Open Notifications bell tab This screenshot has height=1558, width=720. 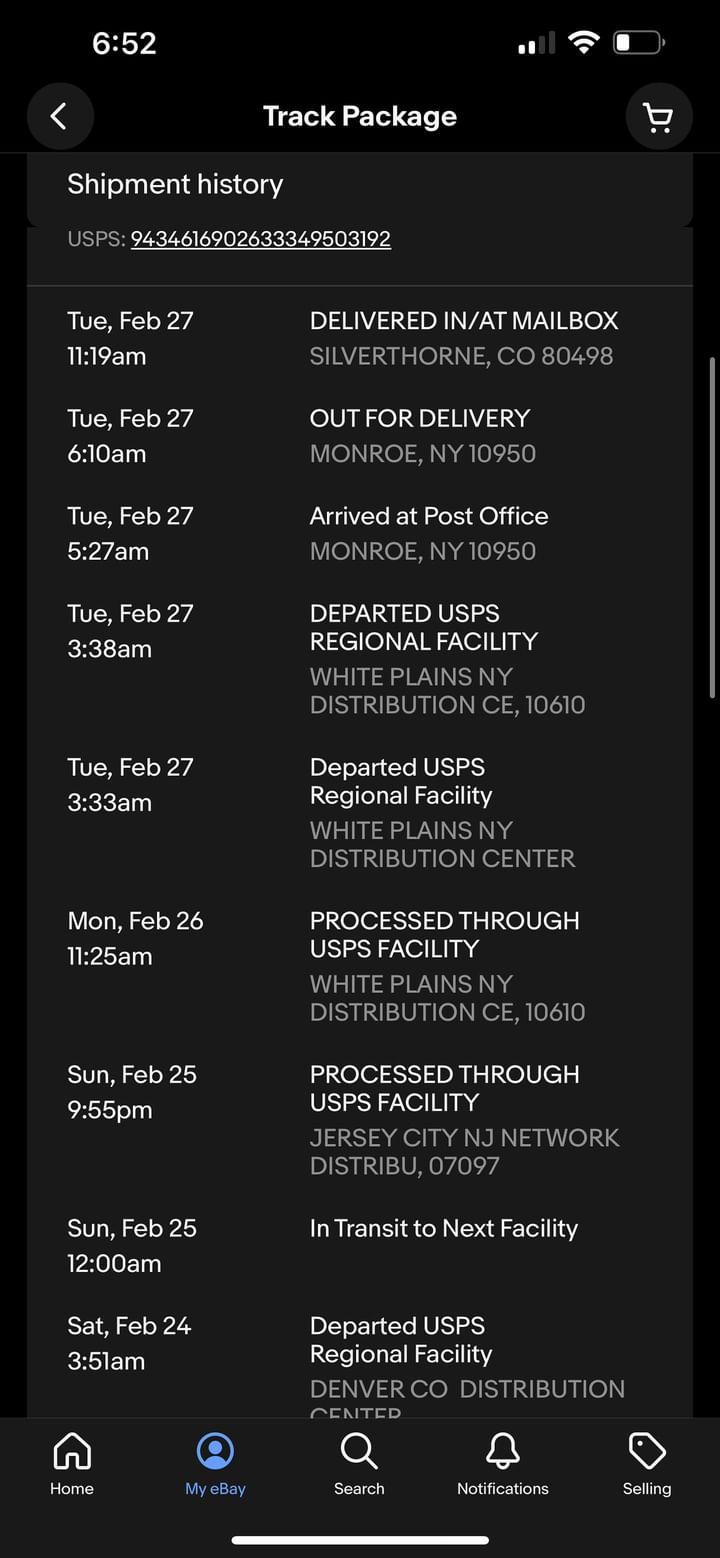point(502,1463)
